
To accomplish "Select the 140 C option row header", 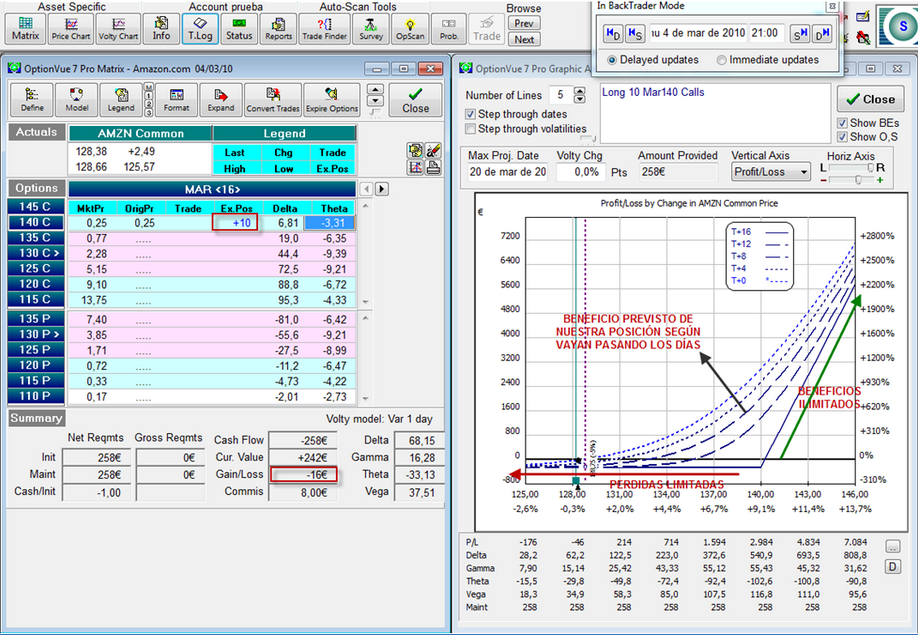I will click(36, 222).
